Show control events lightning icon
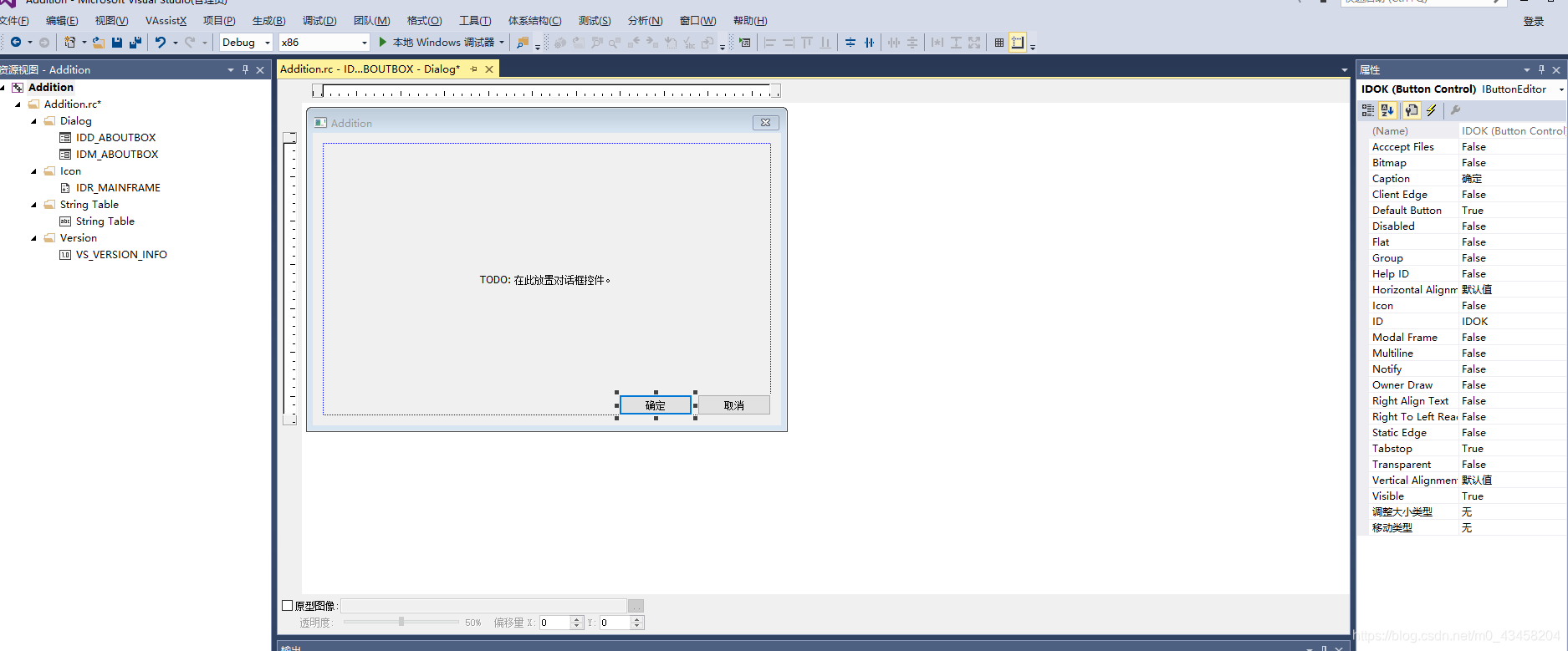This screenshot has width=1568, height=651. pos(1432,110)
